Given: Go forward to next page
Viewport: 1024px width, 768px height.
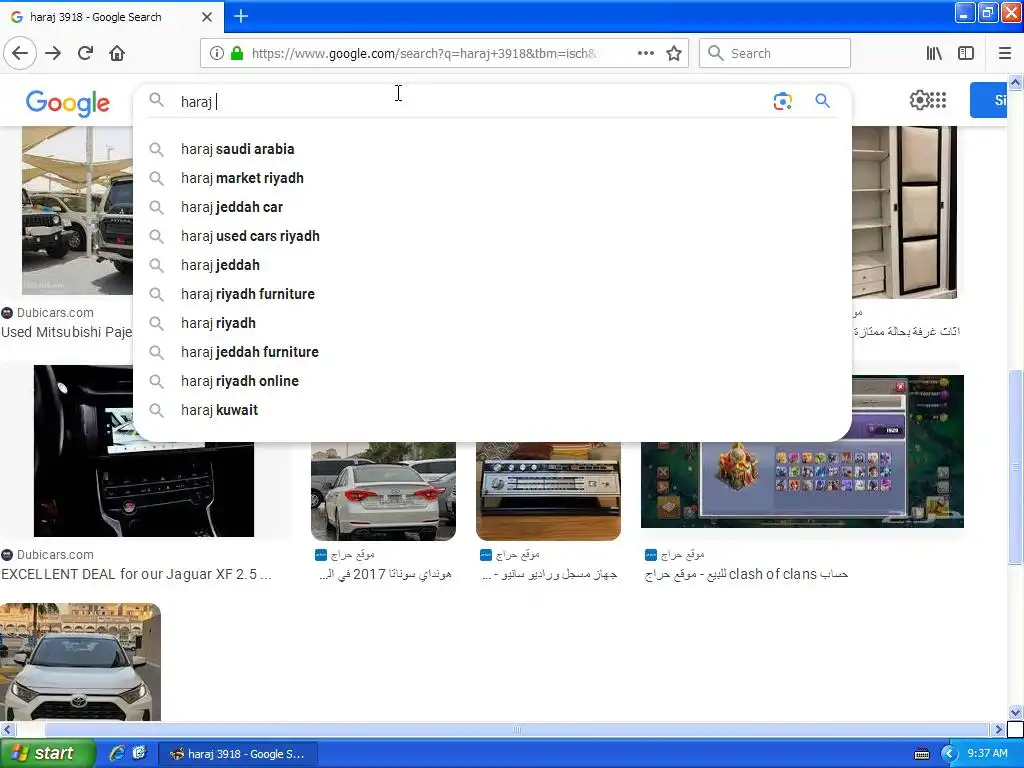Looking at the screenshot, I should 53,53.
